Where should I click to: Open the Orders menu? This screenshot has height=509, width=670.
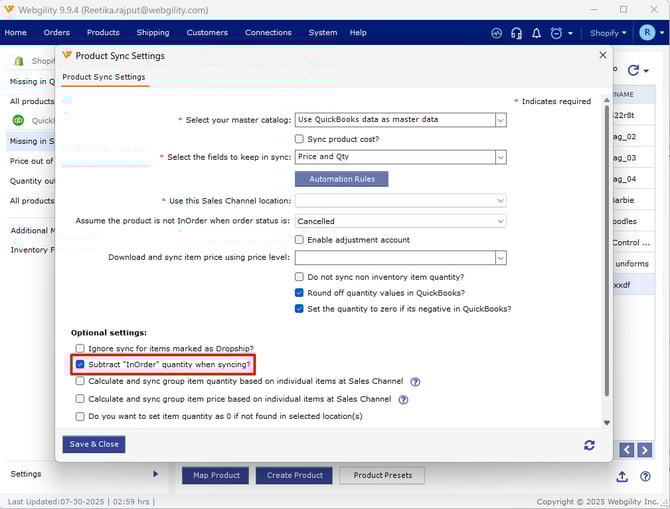click(56, 32)
